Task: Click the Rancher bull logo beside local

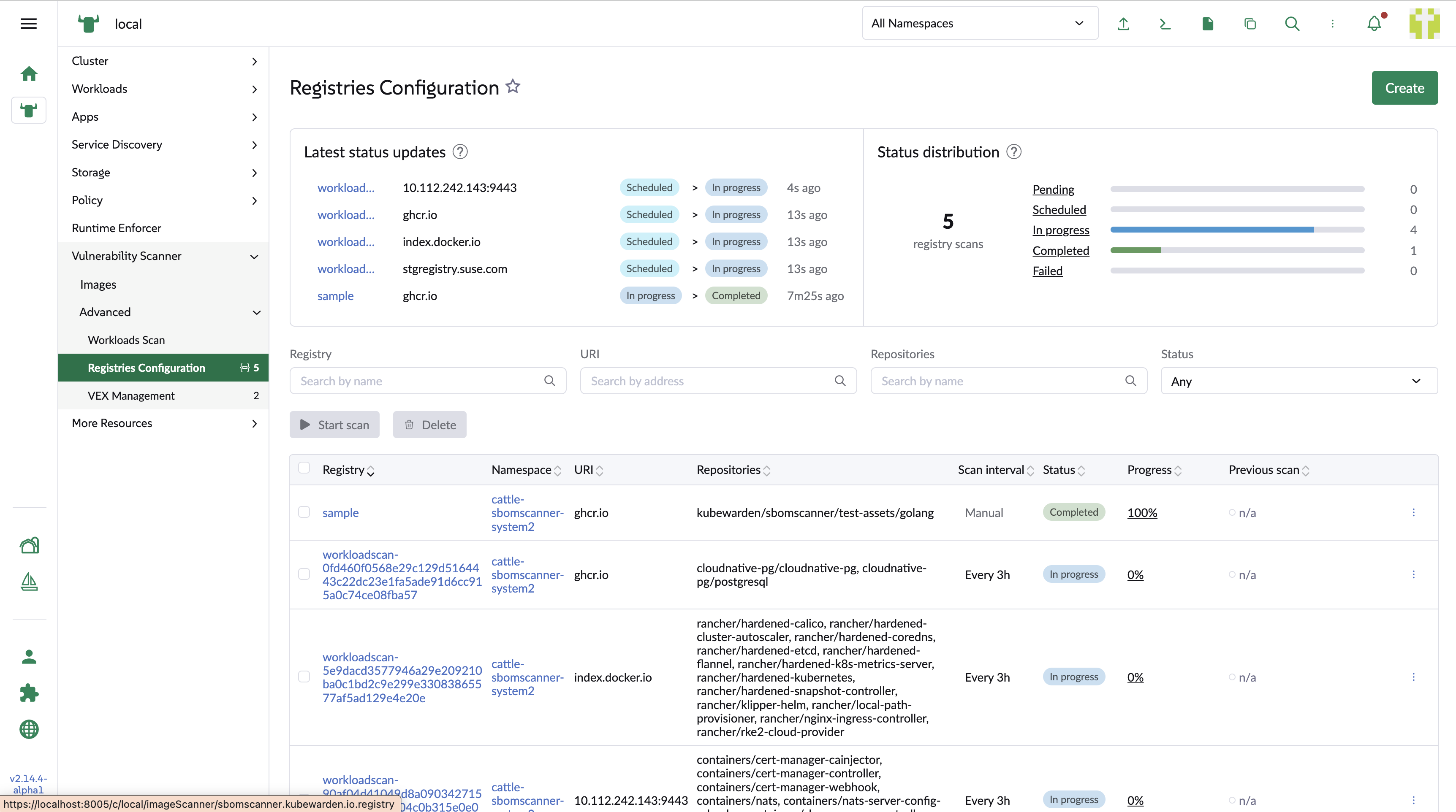Action: (x=88, y=24)
